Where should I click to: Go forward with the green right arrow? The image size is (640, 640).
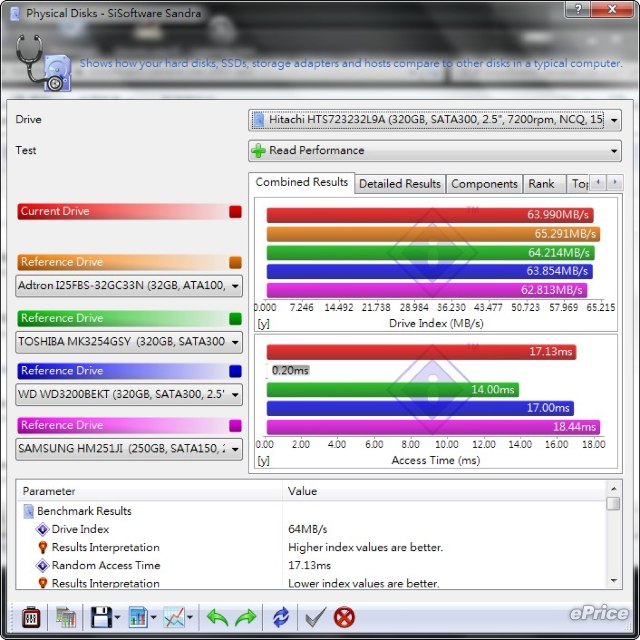pyautogui.click(x=246, y=617)
